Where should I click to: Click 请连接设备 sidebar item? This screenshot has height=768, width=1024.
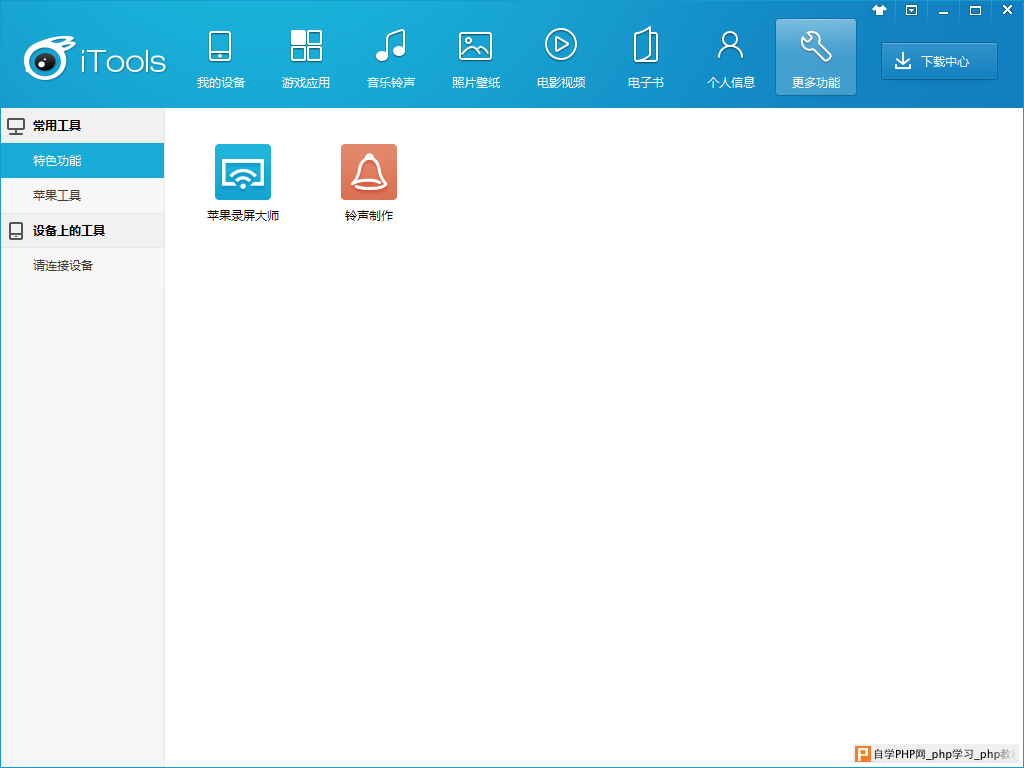[82, 265]
